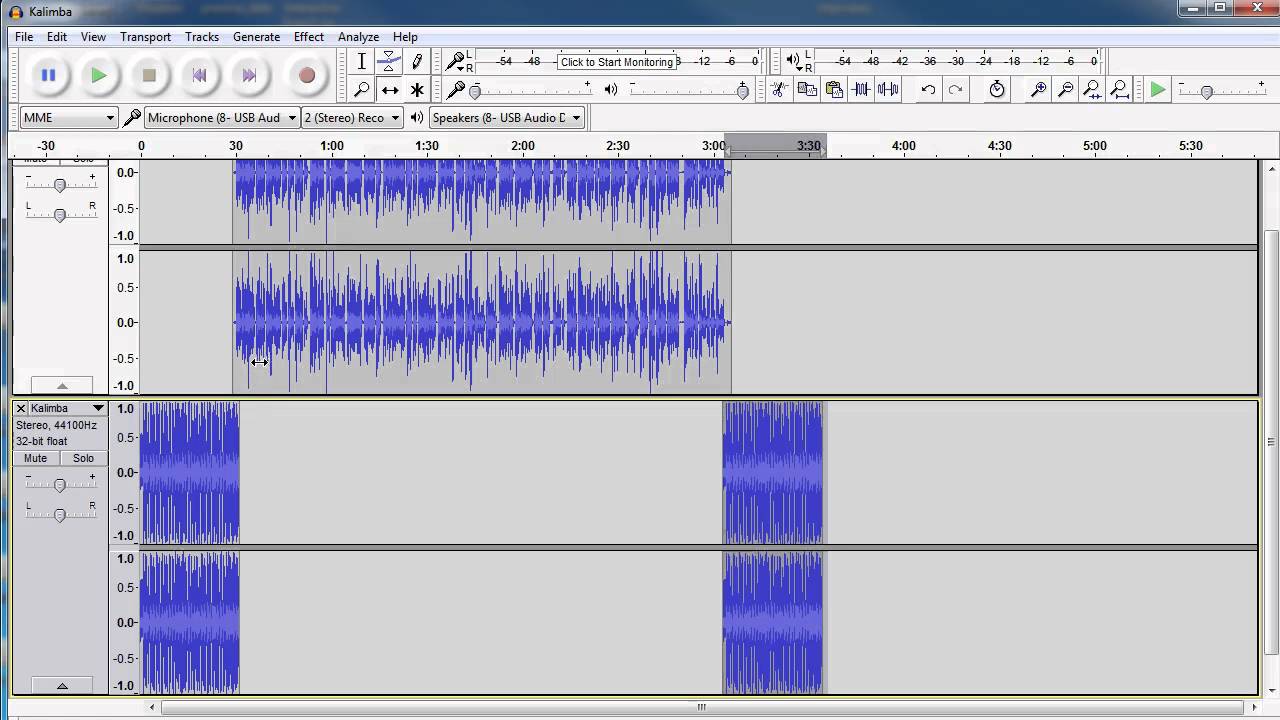Fit the selection in the window
Viewport: 1280px width, 720px height.
click(x=1093, y=90)
